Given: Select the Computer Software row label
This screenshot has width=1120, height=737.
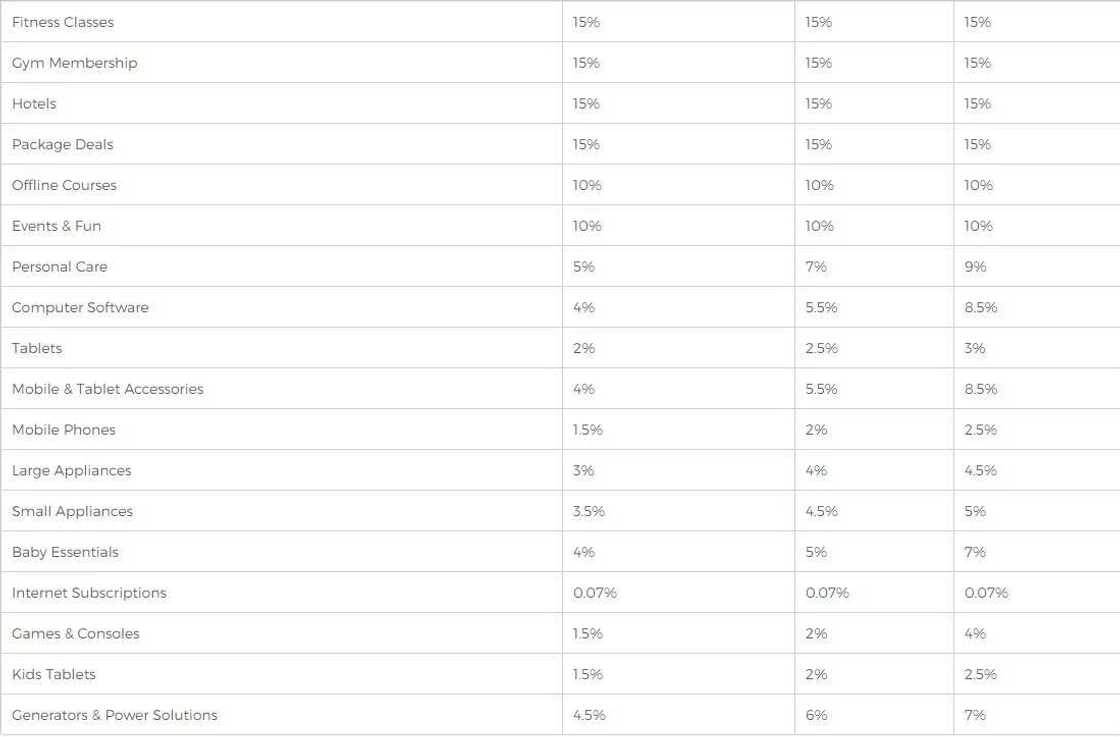Looking at the screenshot, I should click(x=80, y=308).
